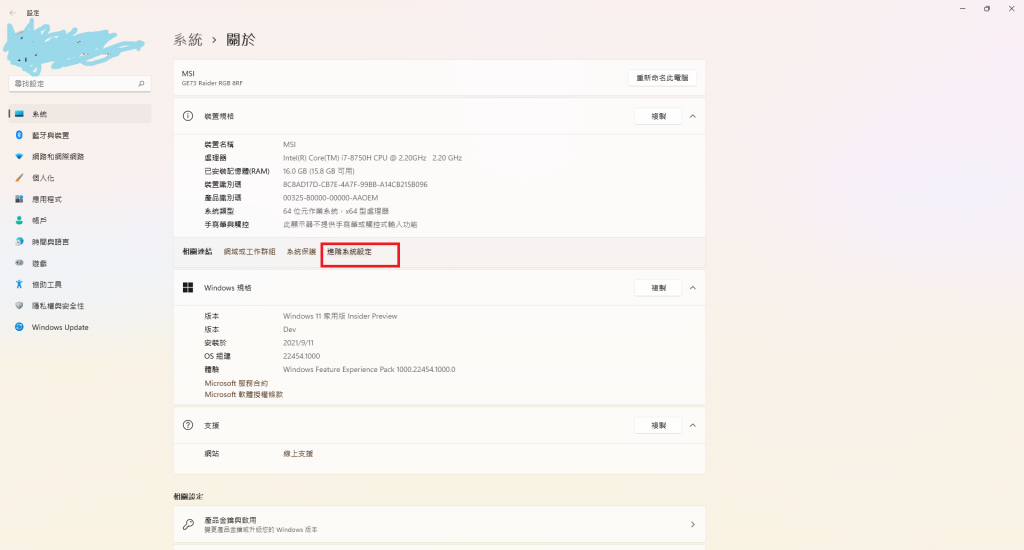Open 產品金鑰與啟用 related setting
Screen dimensions: 1024x550
(439, 525)
